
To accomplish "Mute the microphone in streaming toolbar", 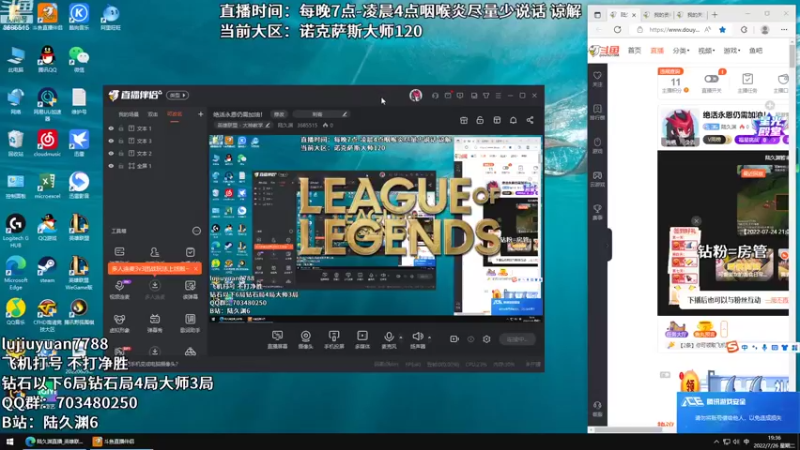I will click(x=389, y=339).
